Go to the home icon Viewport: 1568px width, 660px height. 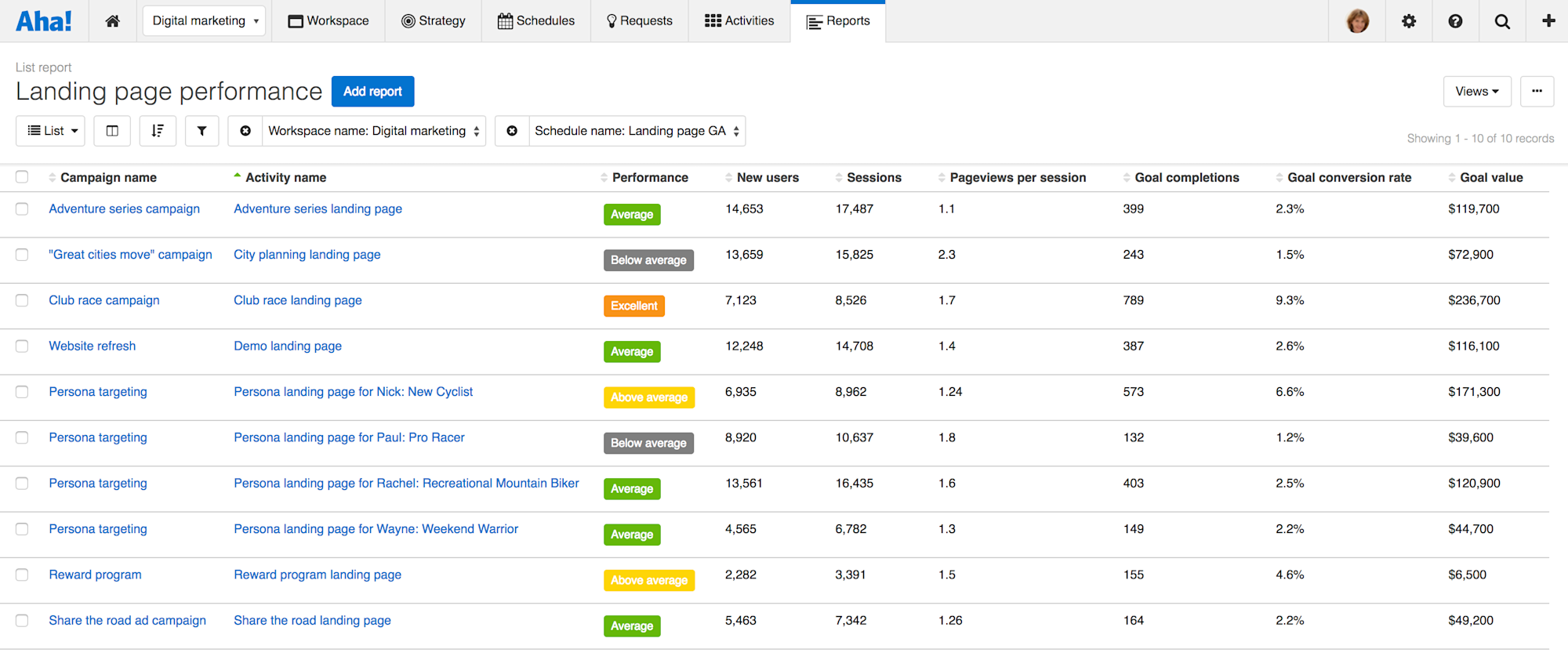[113, 21]
